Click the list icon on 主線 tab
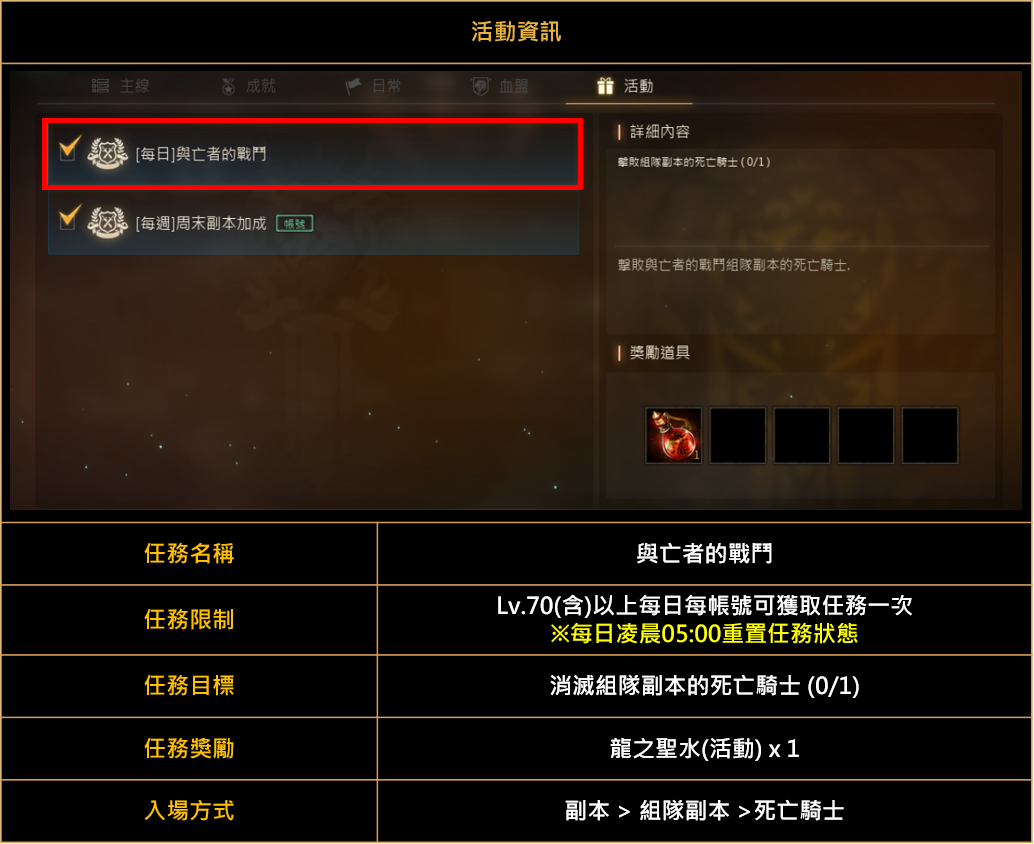The height and width of the screenshot is (844, 1034). [100, 86]
